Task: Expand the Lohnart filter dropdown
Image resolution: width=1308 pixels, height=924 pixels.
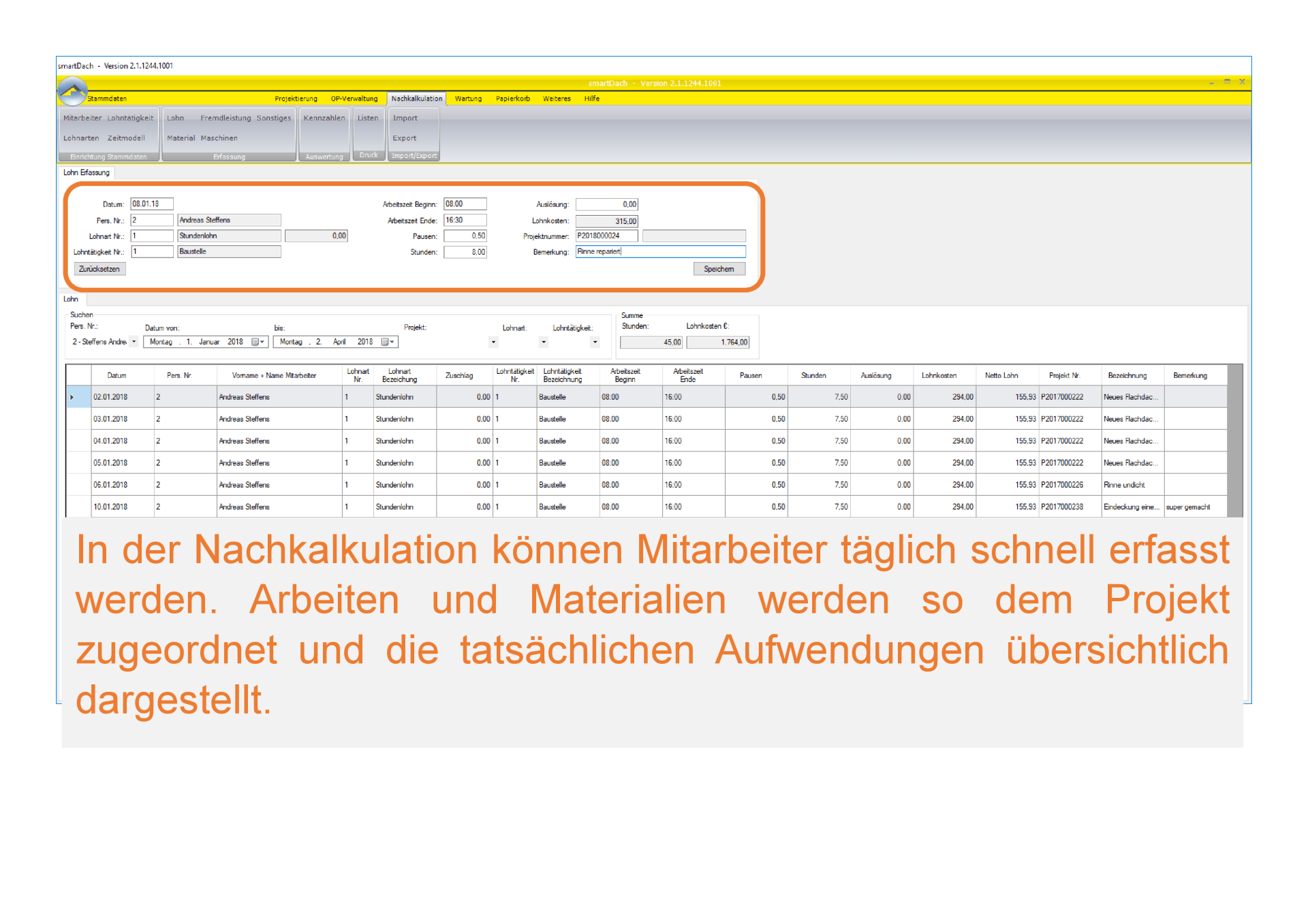Action: (x=544, y=342)
